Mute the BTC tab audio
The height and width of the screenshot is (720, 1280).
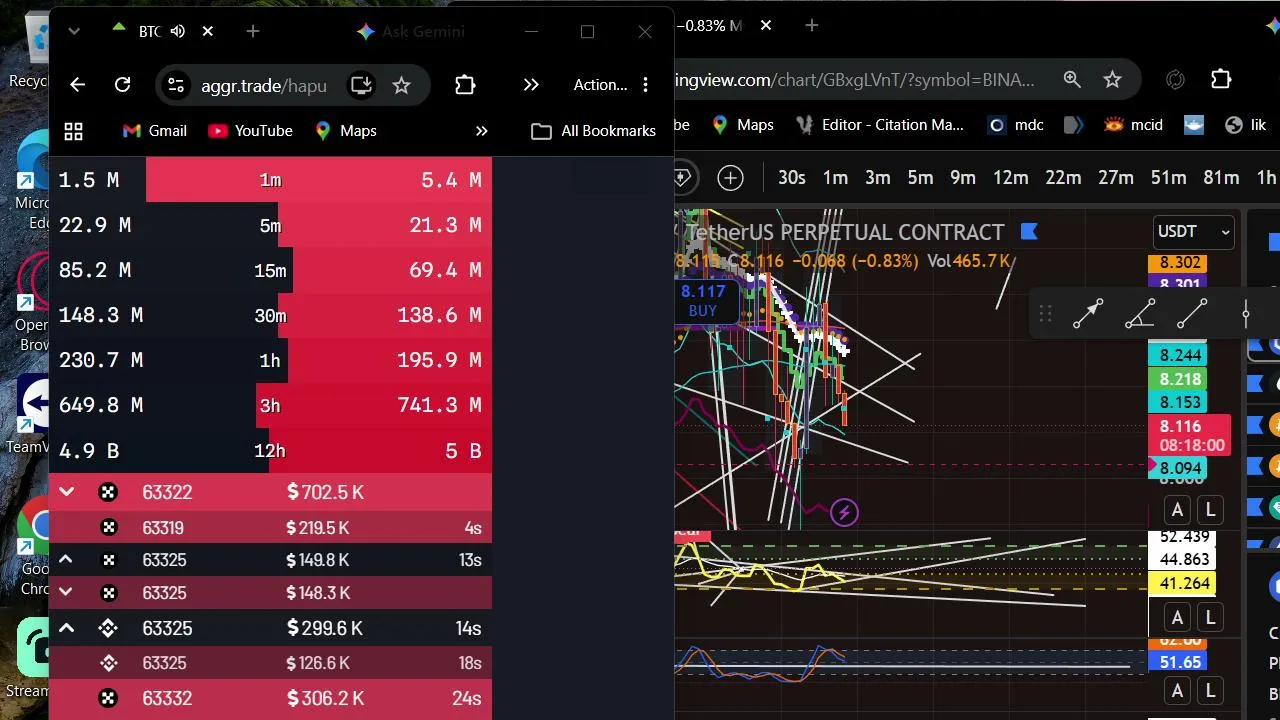click(178, 32)
